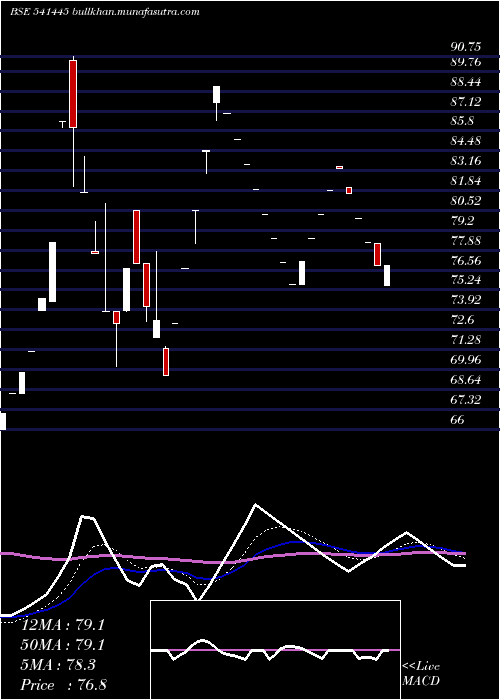Select the 85.8 price axis label

click(462, 121)
